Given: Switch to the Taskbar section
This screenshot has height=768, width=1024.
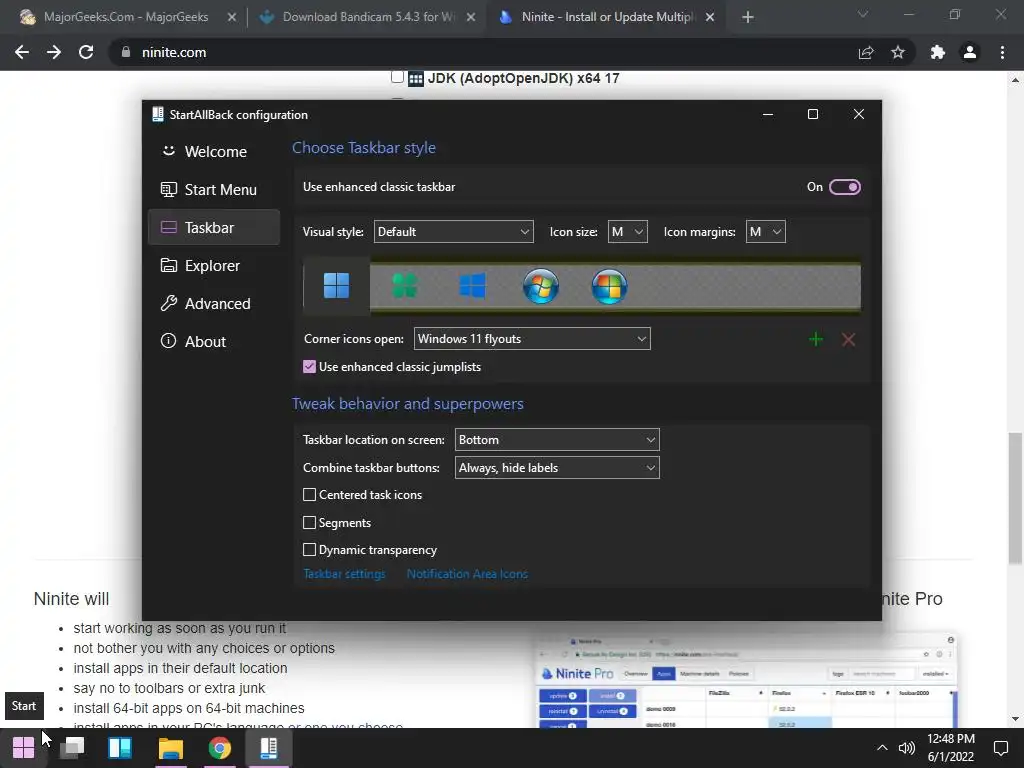Looking at the screenshot, I should (x=214, y=227).
